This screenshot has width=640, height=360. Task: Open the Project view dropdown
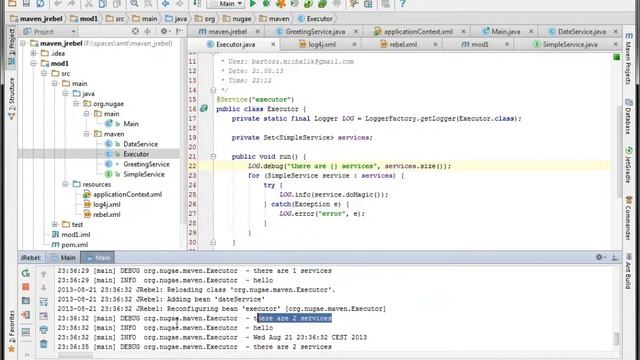tap(49, 31)
